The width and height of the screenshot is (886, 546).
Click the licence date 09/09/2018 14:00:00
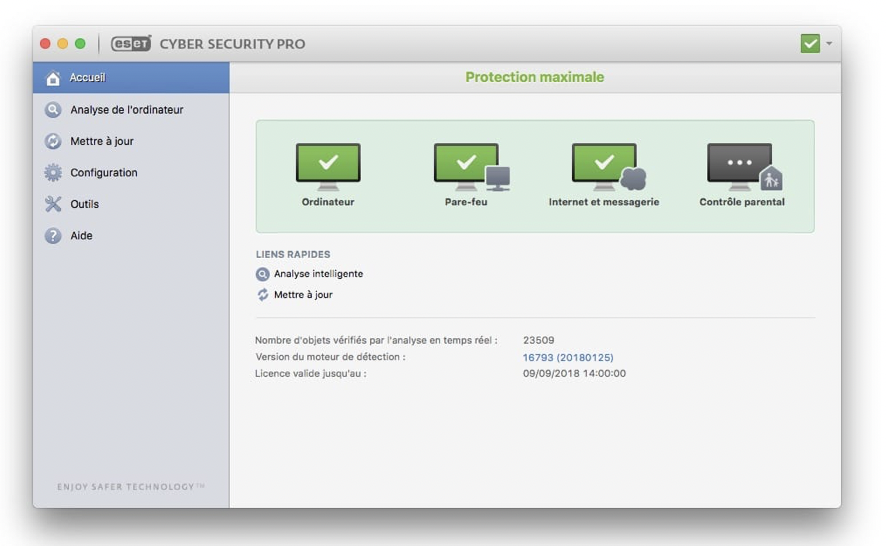point(574,374)
